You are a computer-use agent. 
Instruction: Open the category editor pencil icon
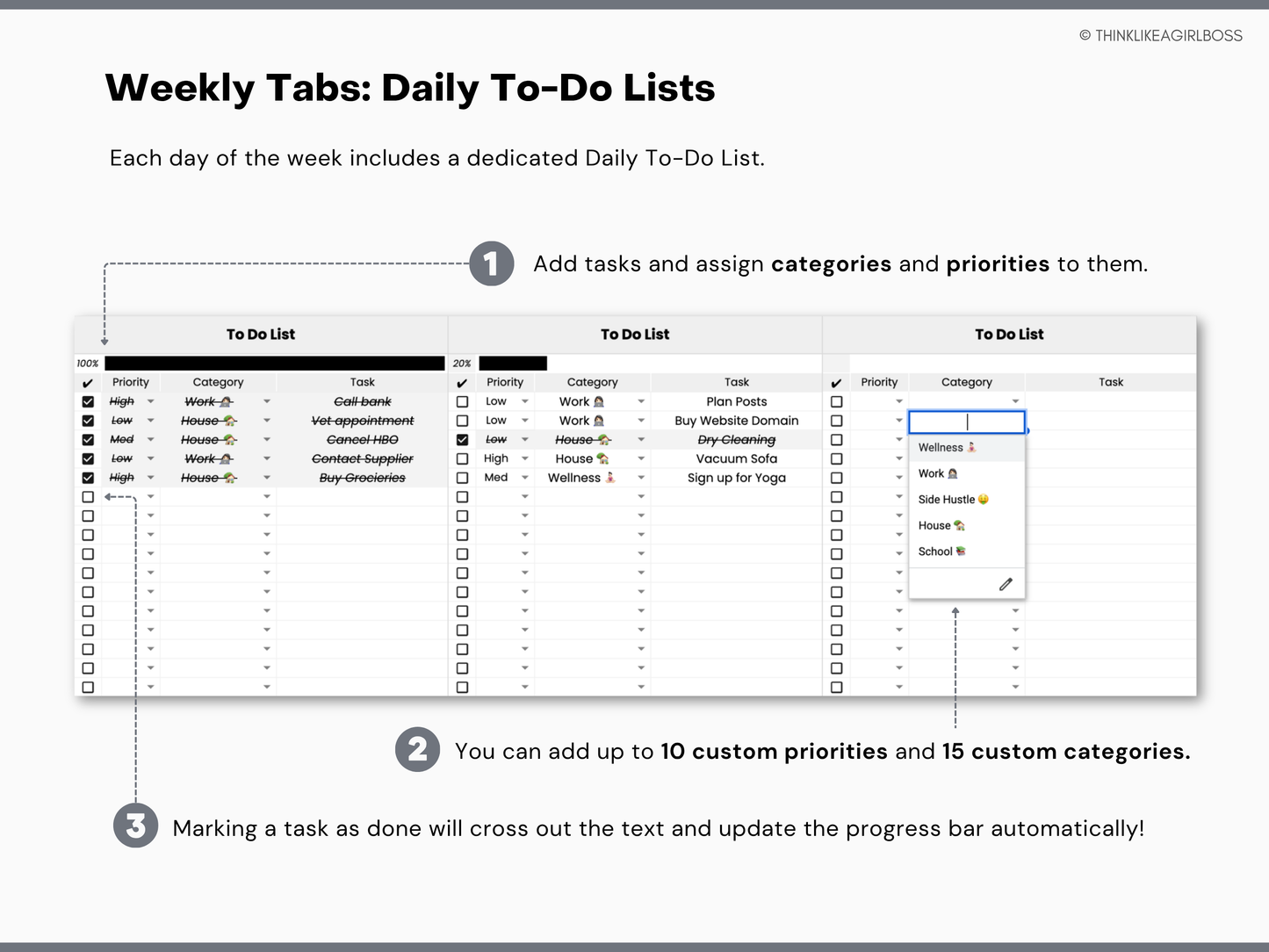(x=1006, y=582)
